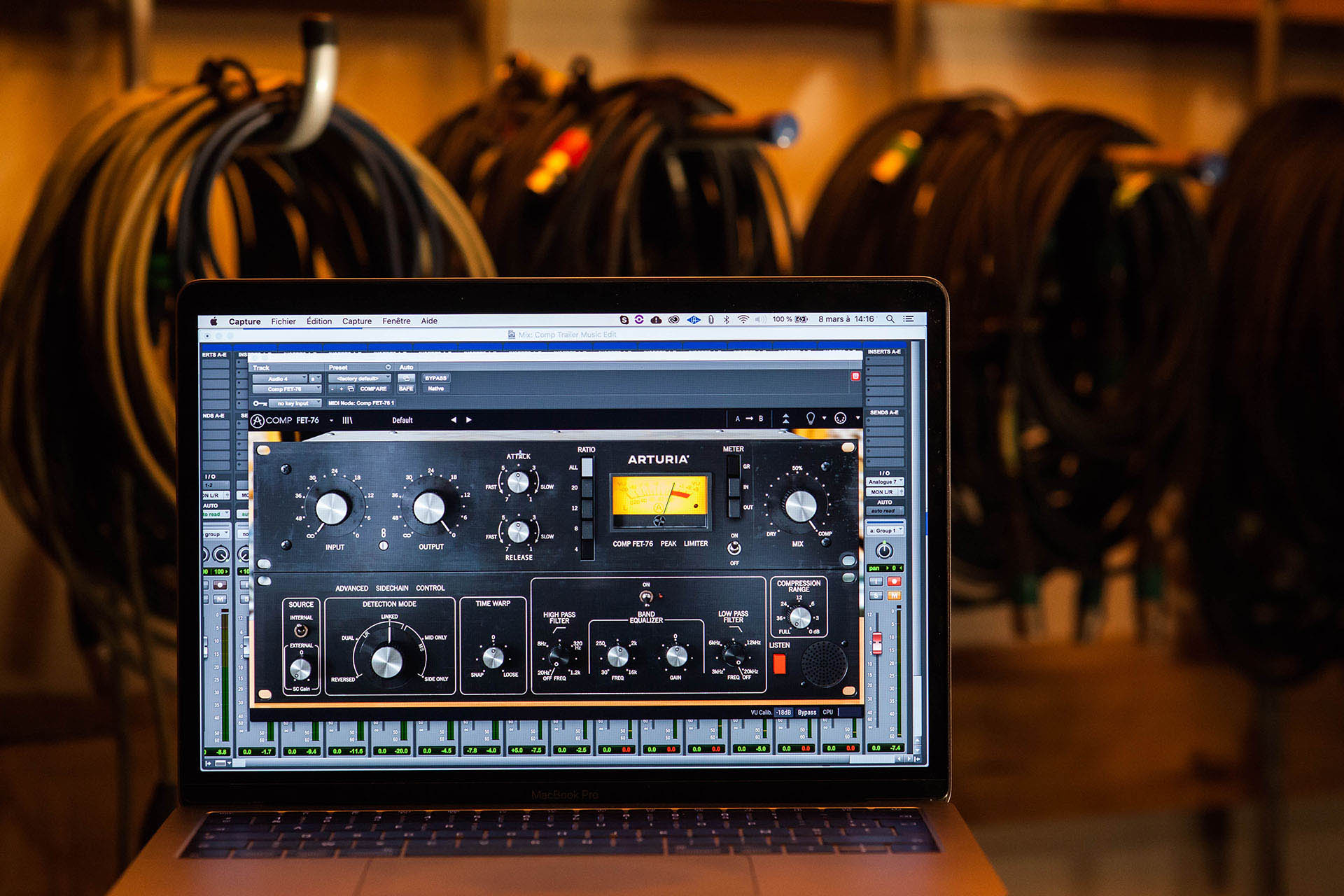This screenshot has height=896, width=1344.
Task: Click the lightbulb tutorial icon
Action: [x=810, y=418]
